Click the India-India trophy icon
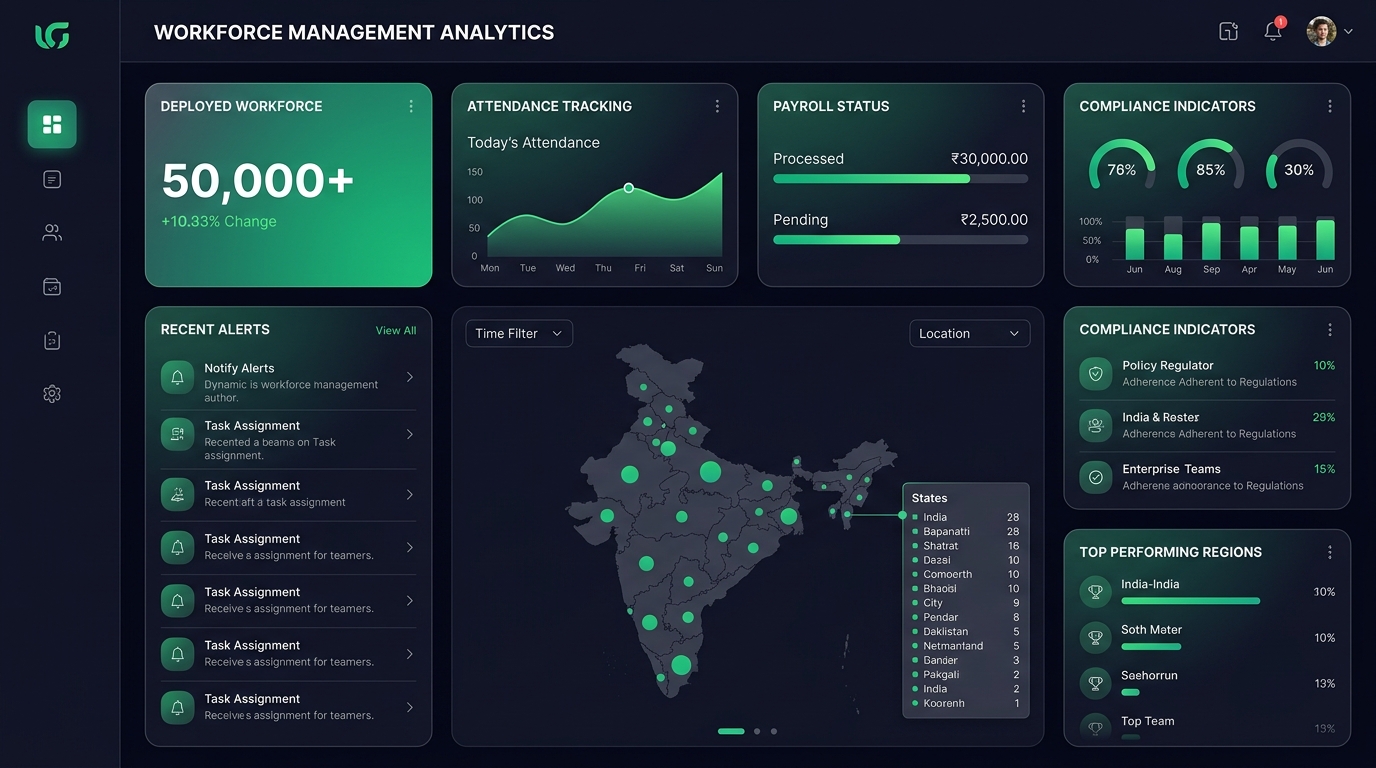1376x768 pixels. pyautogui.click(x=1096, y=592)
